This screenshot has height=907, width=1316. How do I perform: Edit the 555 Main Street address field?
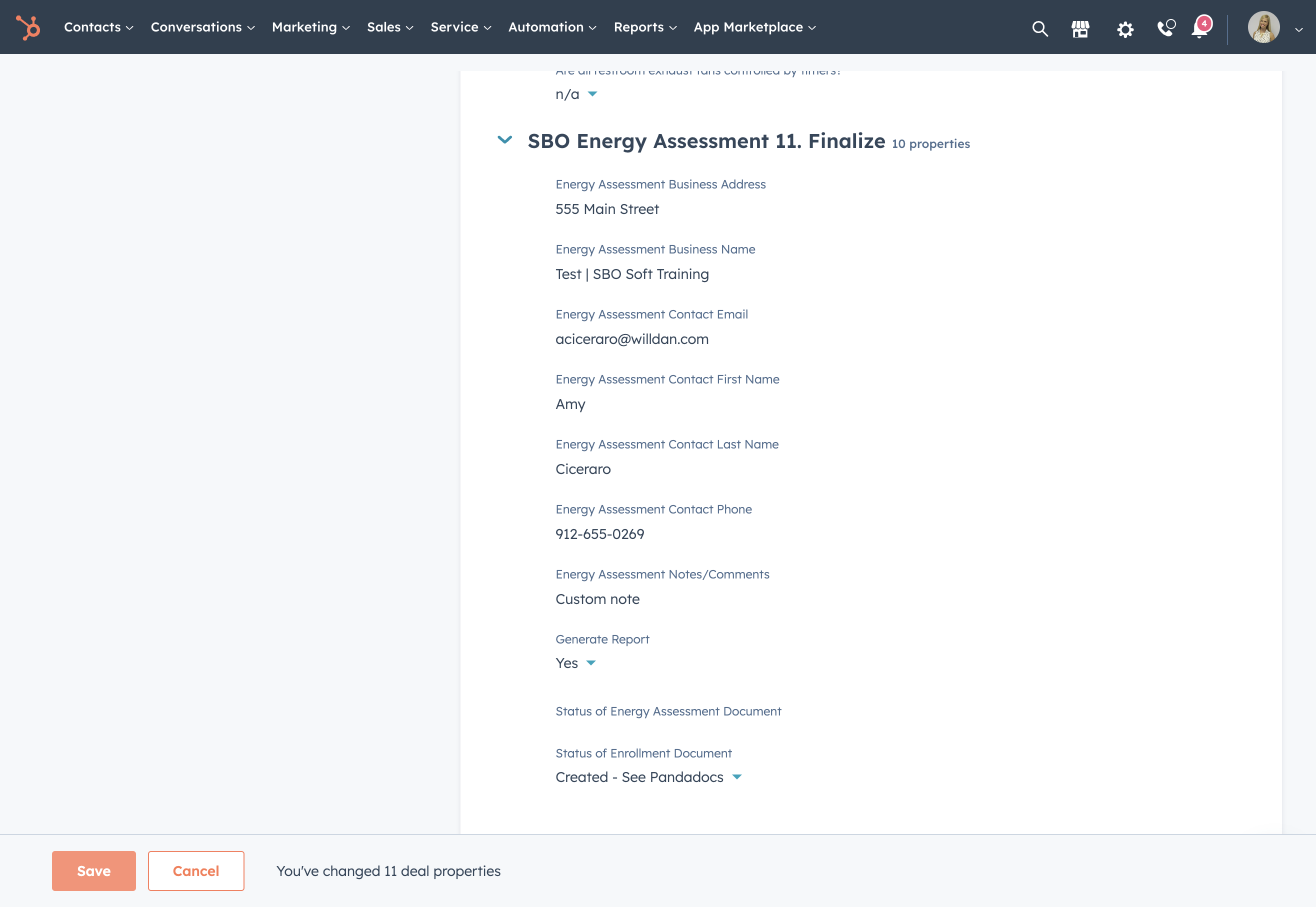607,209
